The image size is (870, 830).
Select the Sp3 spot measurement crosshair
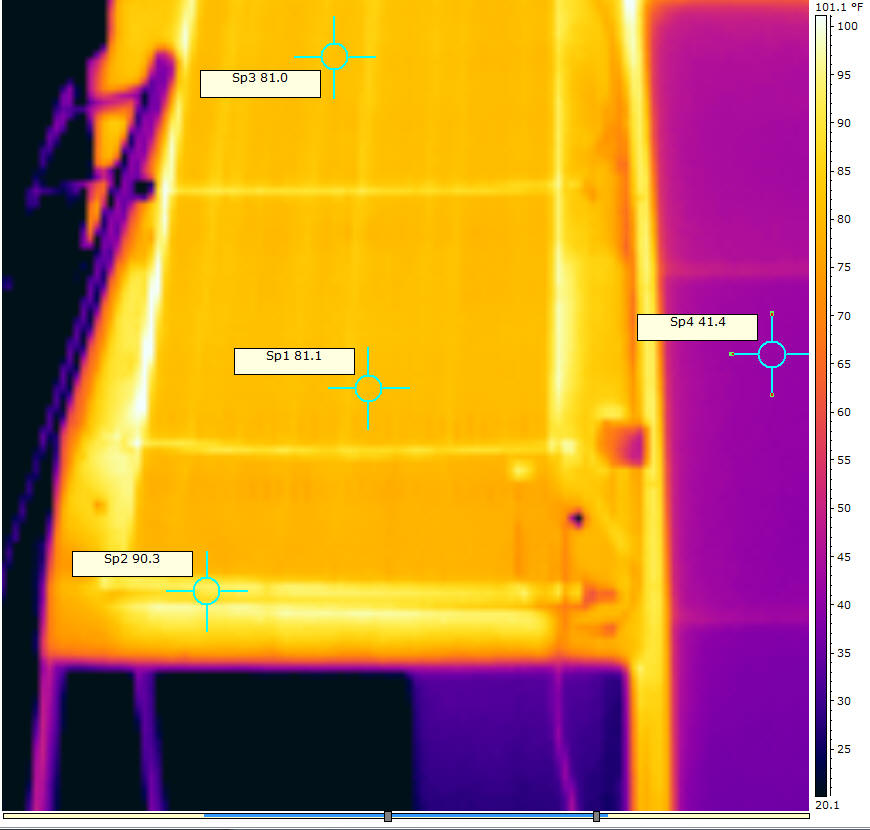(334, 57)
